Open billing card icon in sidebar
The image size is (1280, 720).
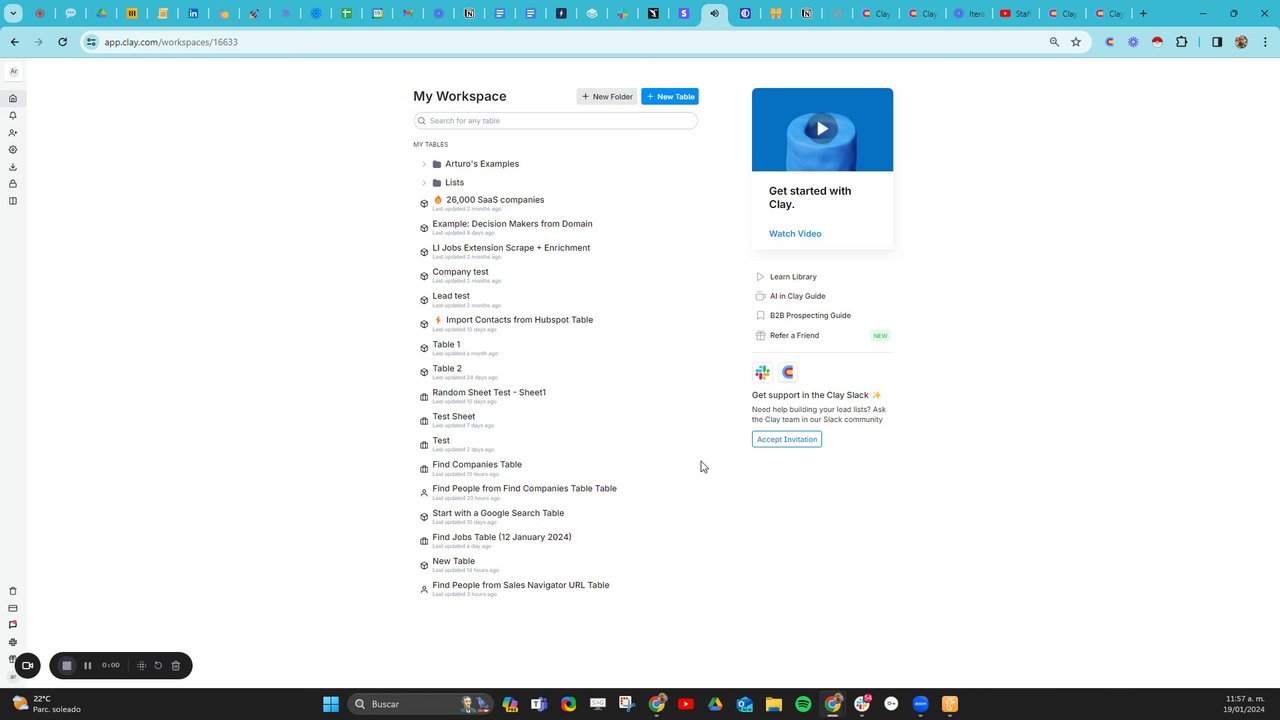(13, 608)
